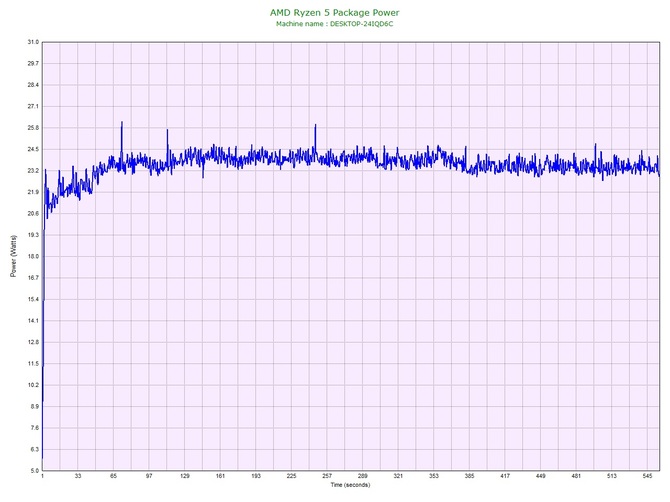Pick the 12.8 power axis label
The image size is (670, 502).
coord(33,342)
